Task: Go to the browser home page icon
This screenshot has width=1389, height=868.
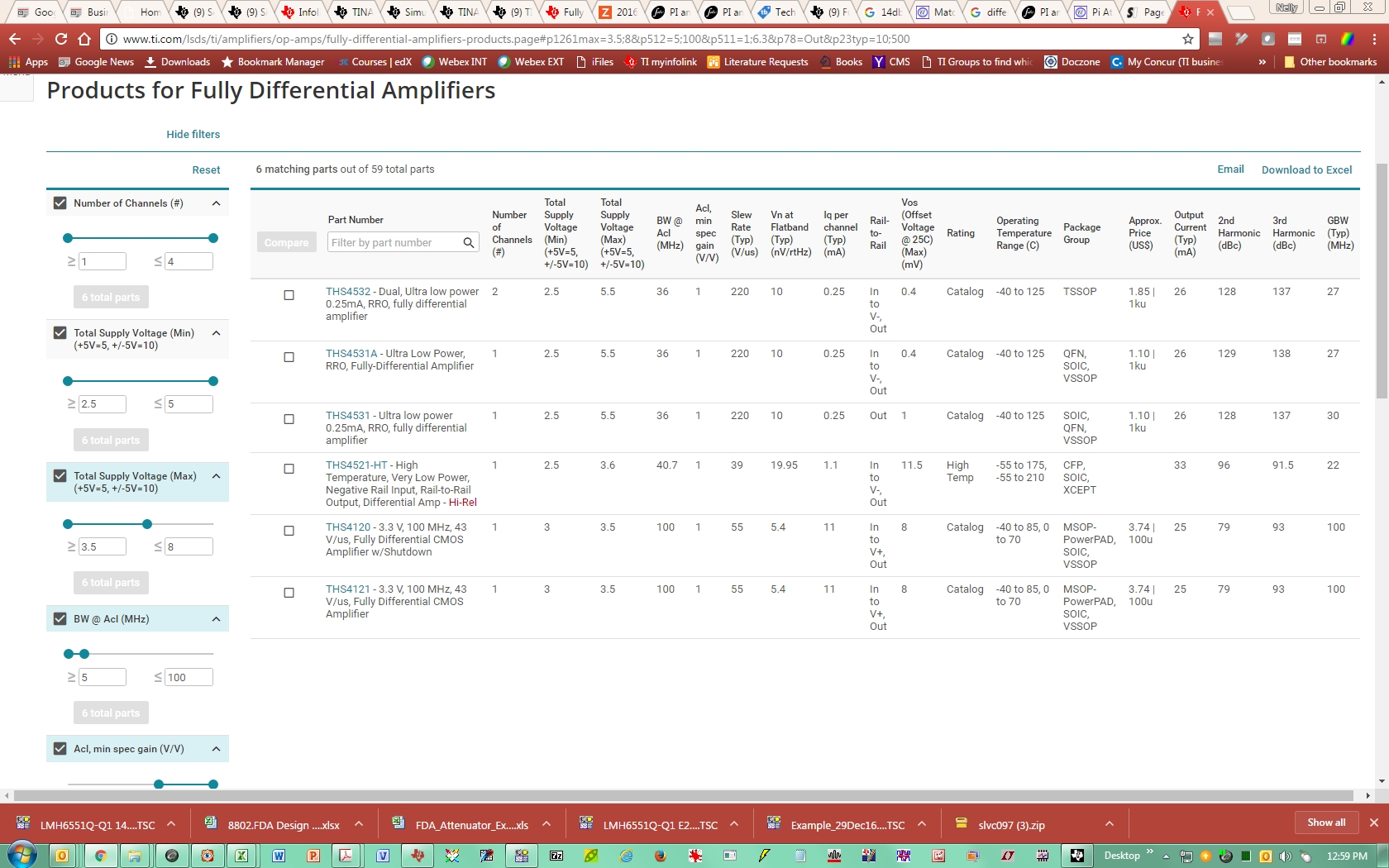Action: (x=84, y=39)
